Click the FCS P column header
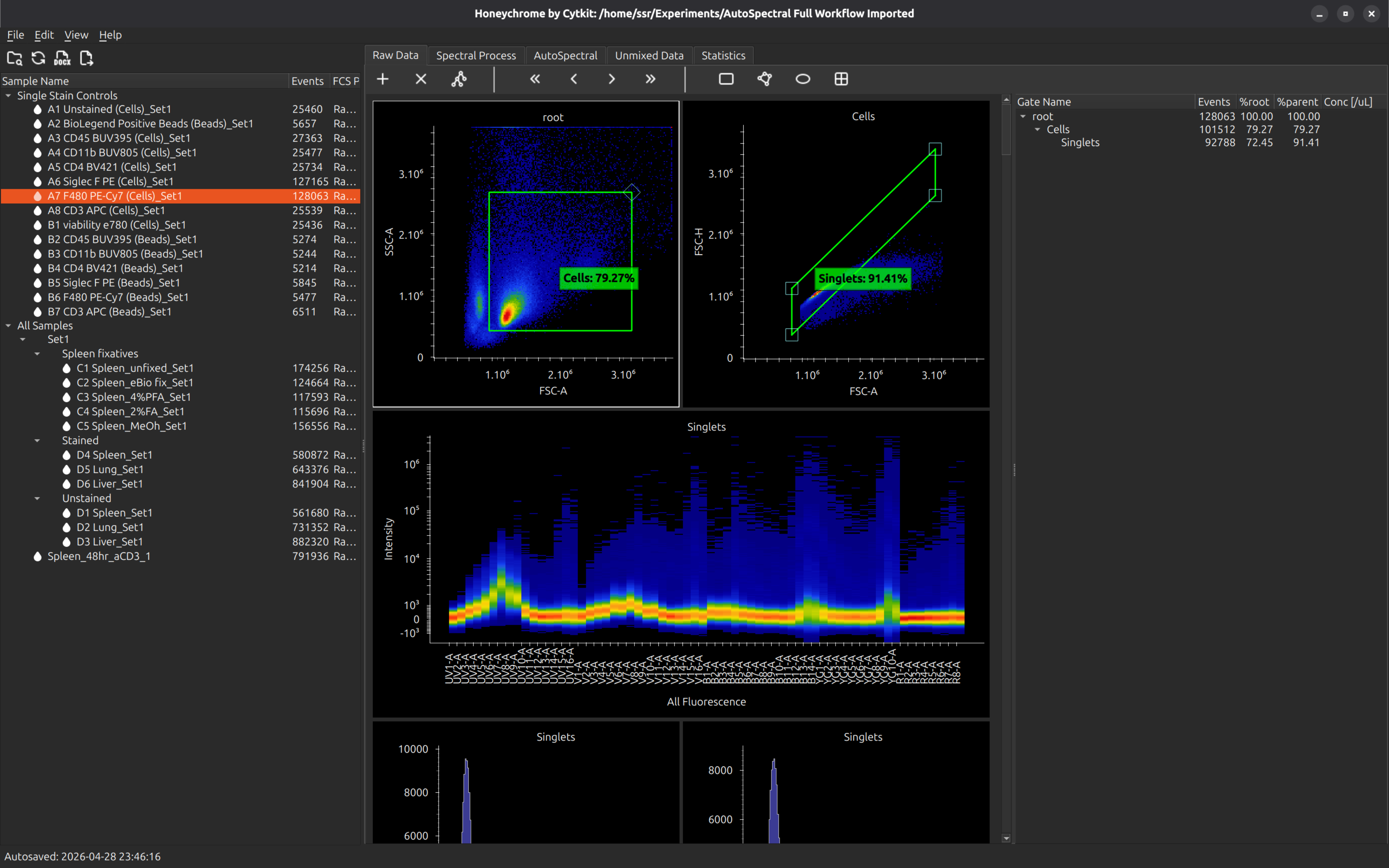1389x868 pixels. [x=345, y=81]
